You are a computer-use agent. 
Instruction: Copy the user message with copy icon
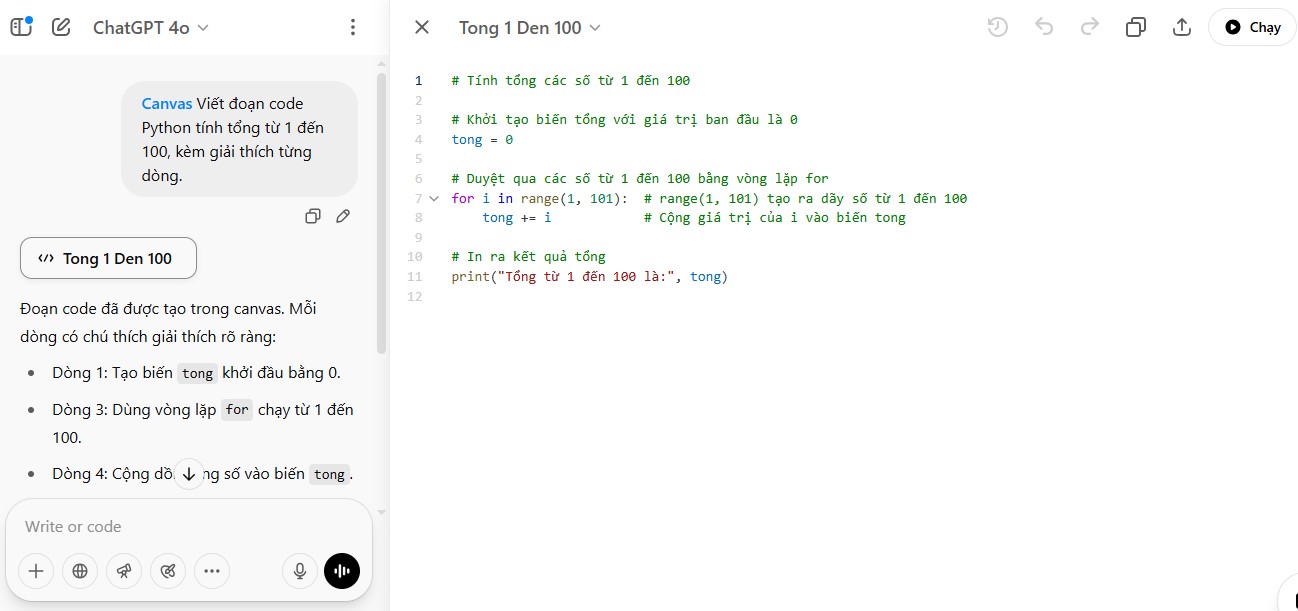pyautogui.click(x=313, y=216)
